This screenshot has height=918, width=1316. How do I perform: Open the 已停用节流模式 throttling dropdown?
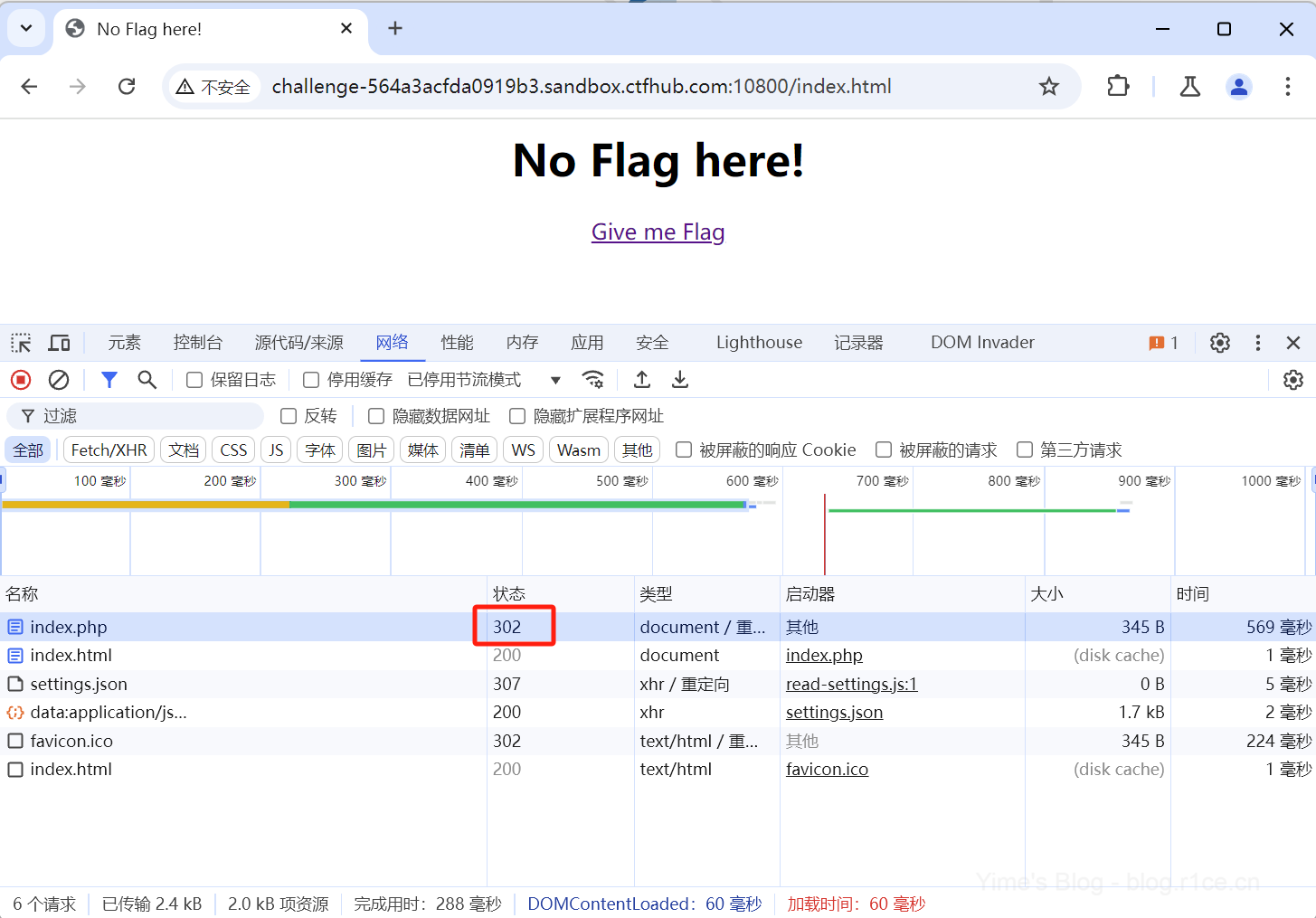coord(484,380)
